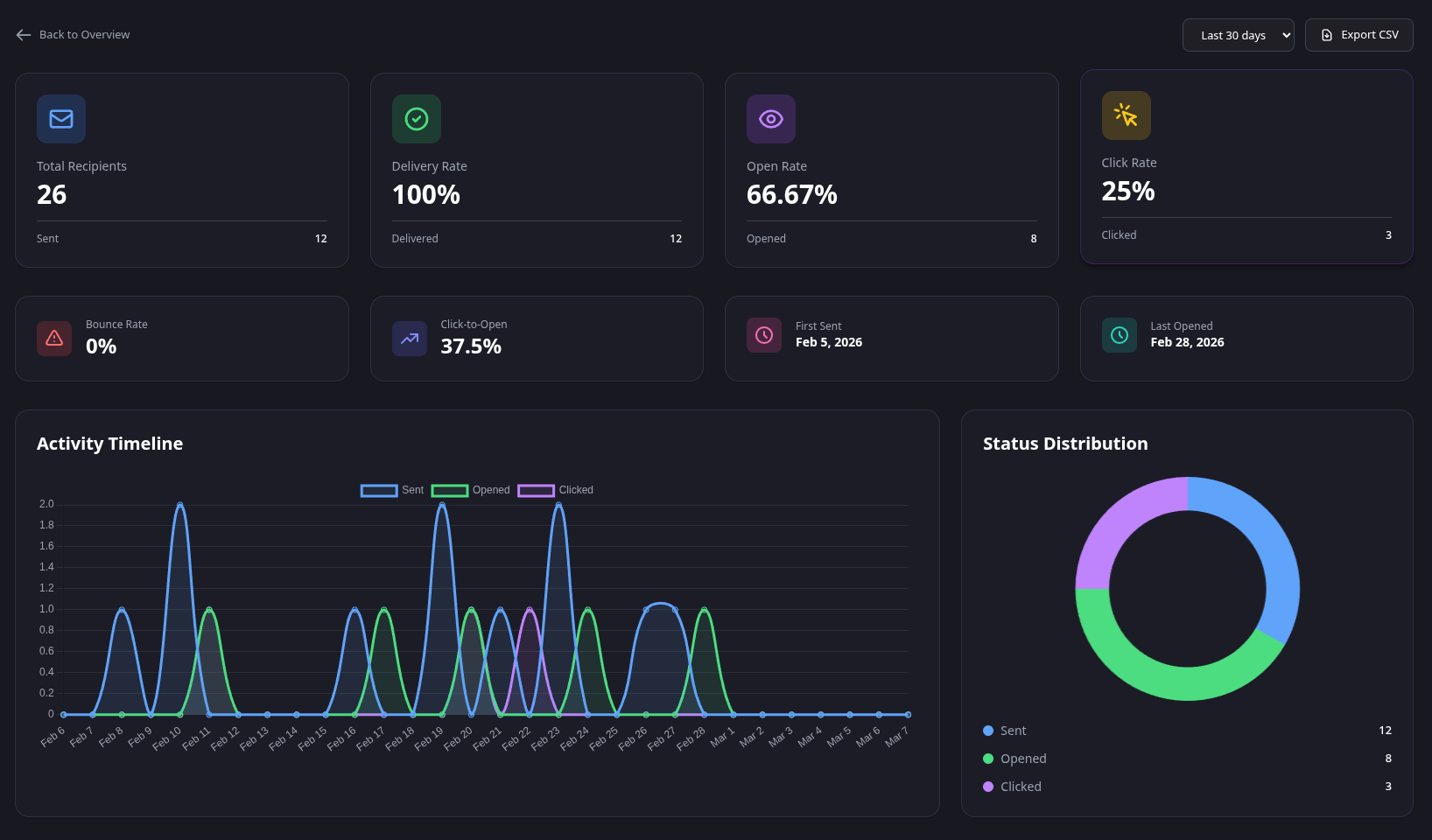Click the purple eye icon on Open Rate card
This screenshot has width=1432, height=840.
pyautogui.click(x=771, y=118)
